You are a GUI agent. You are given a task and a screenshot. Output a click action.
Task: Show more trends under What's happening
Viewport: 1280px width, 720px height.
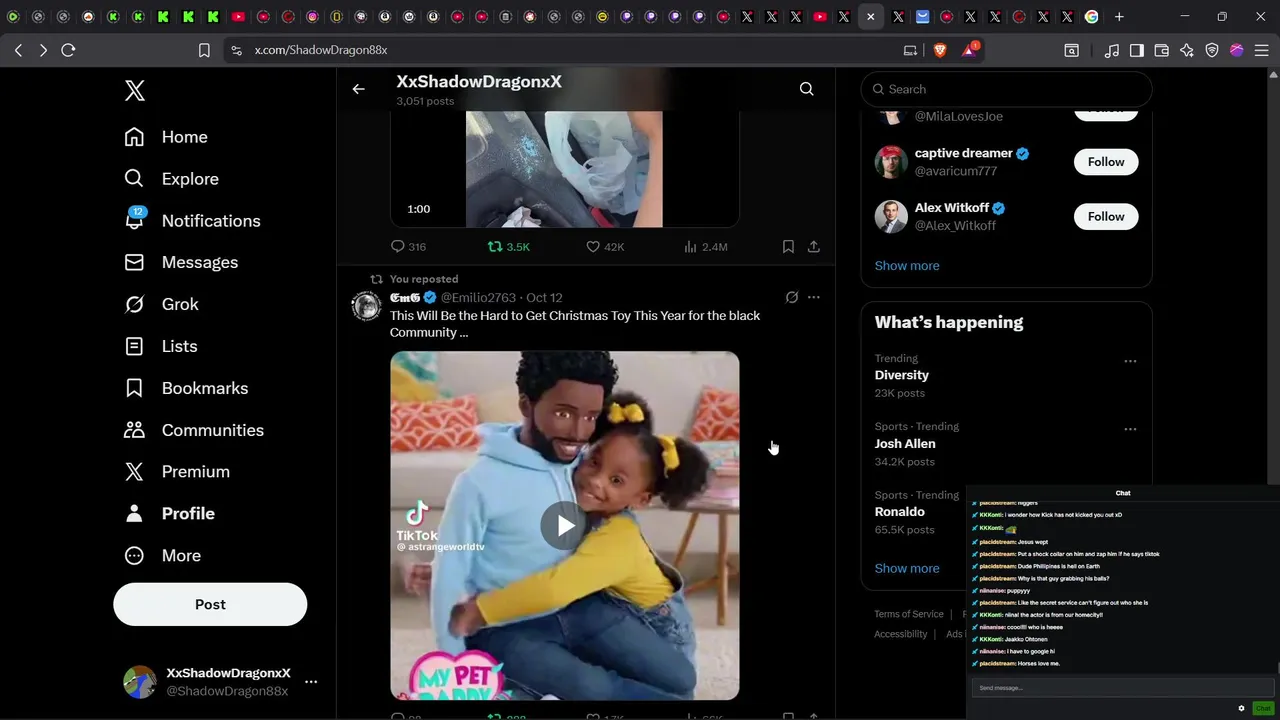(x=907, y=568)
